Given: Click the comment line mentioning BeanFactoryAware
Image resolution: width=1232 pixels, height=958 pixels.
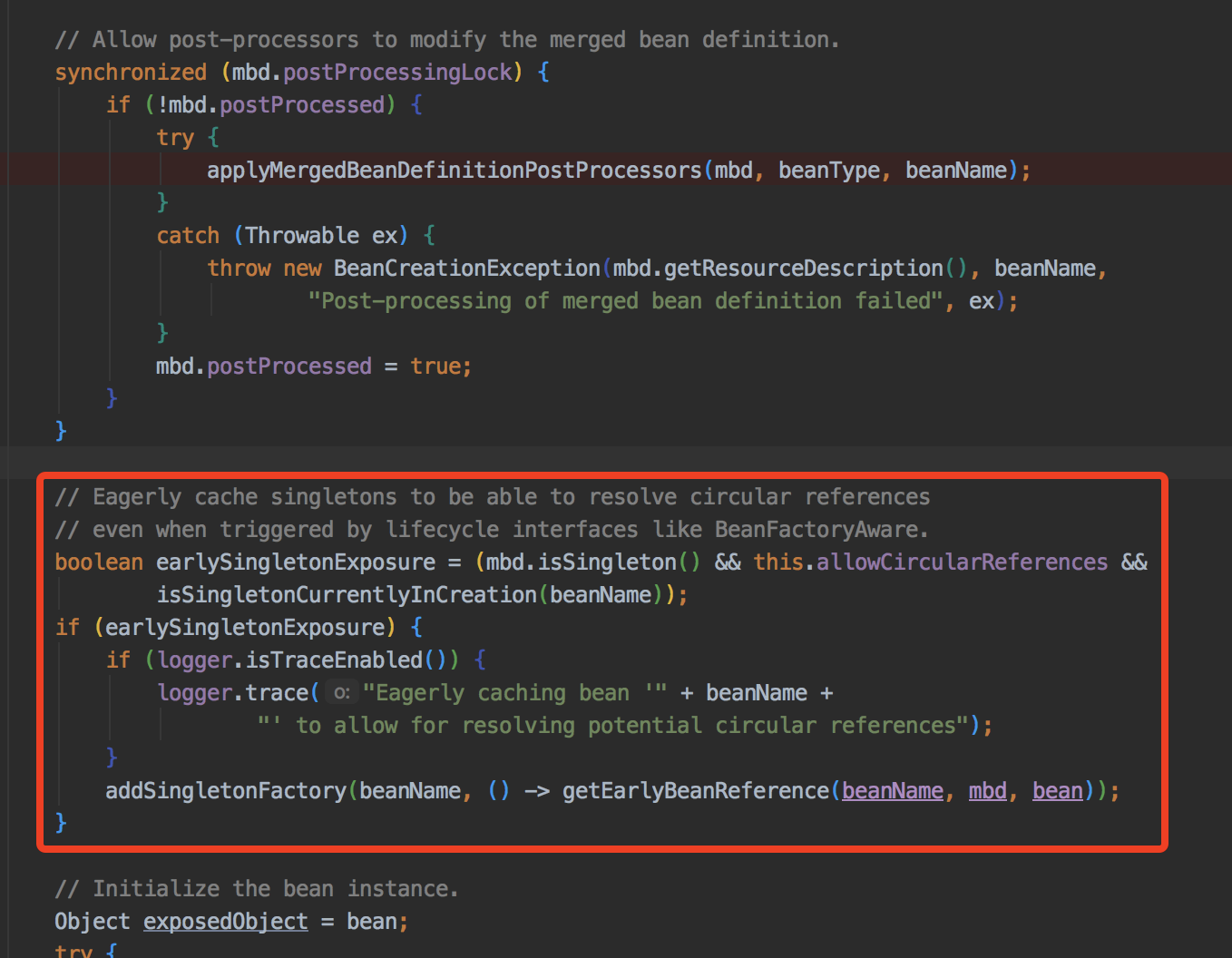Looking at the screenshot, I should (x=492, y=530).
